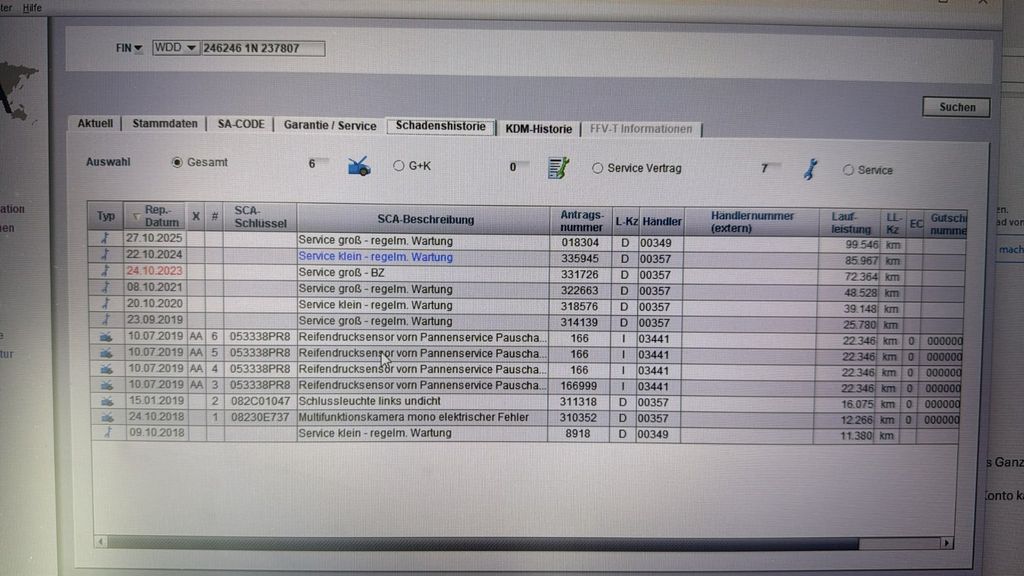The width and height of the screenshot is (1024, 576).
Task: Click the car damage icon next to Gesamt
Action: pos(359,167)
